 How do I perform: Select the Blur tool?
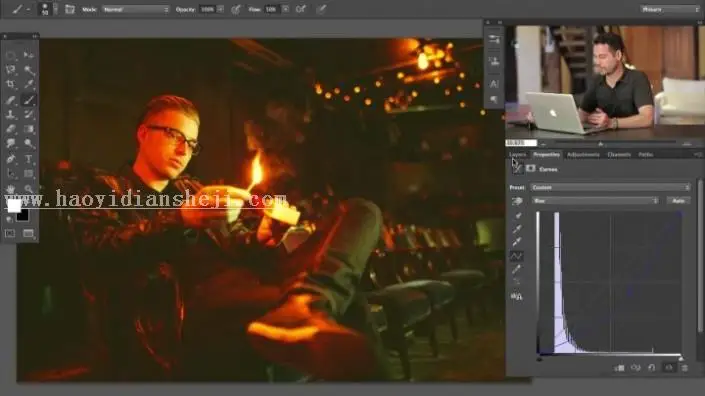(x=11, y=143)
